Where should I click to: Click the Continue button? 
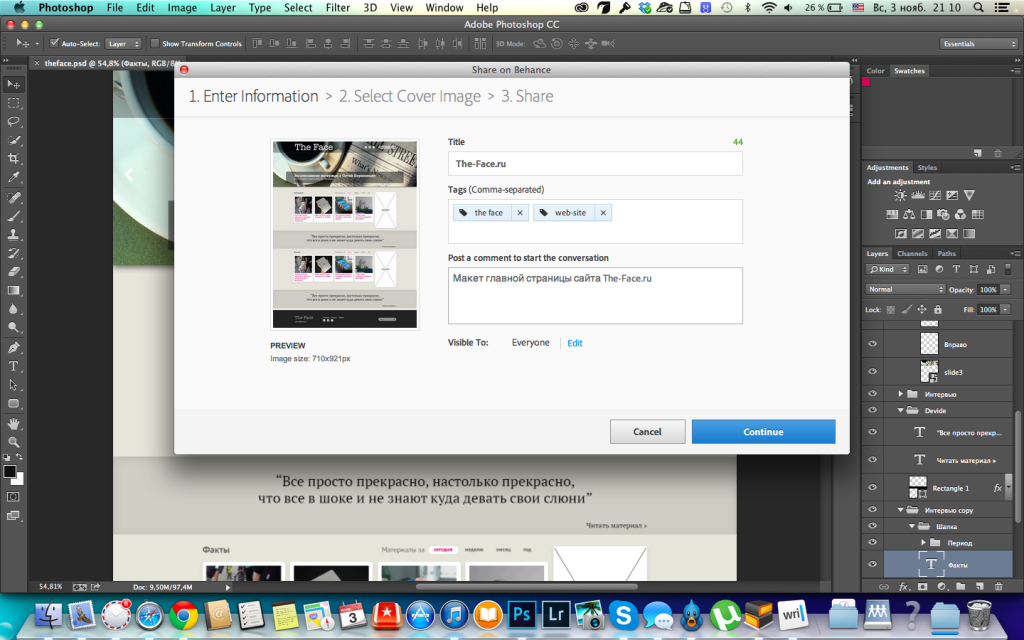click(763, 432)
